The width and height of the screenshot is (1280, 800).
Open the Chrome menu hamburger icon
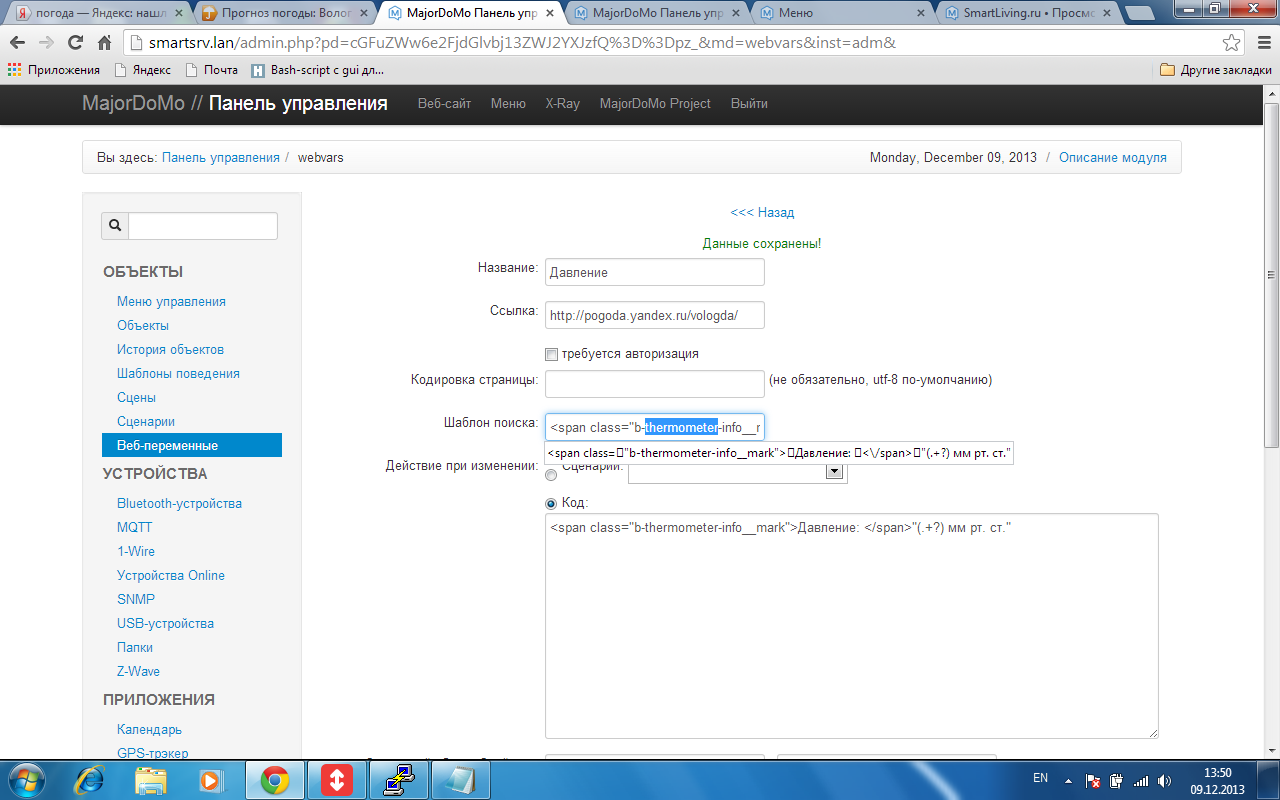[x=1262, y=43]
